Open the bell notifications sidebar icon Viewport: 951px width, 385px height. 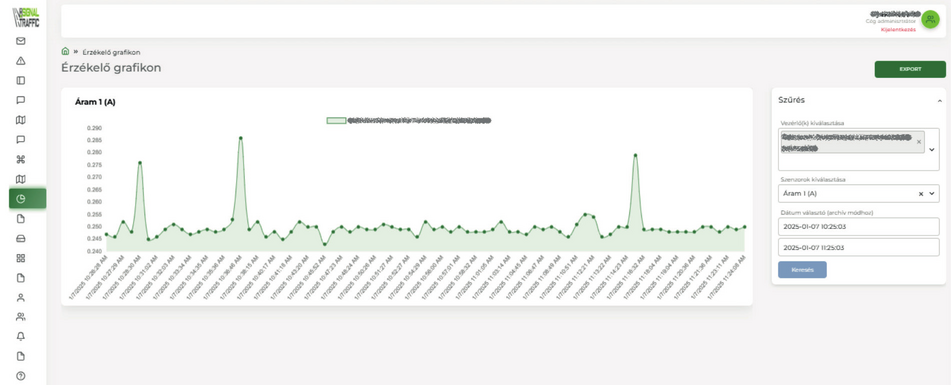(21, 336)
